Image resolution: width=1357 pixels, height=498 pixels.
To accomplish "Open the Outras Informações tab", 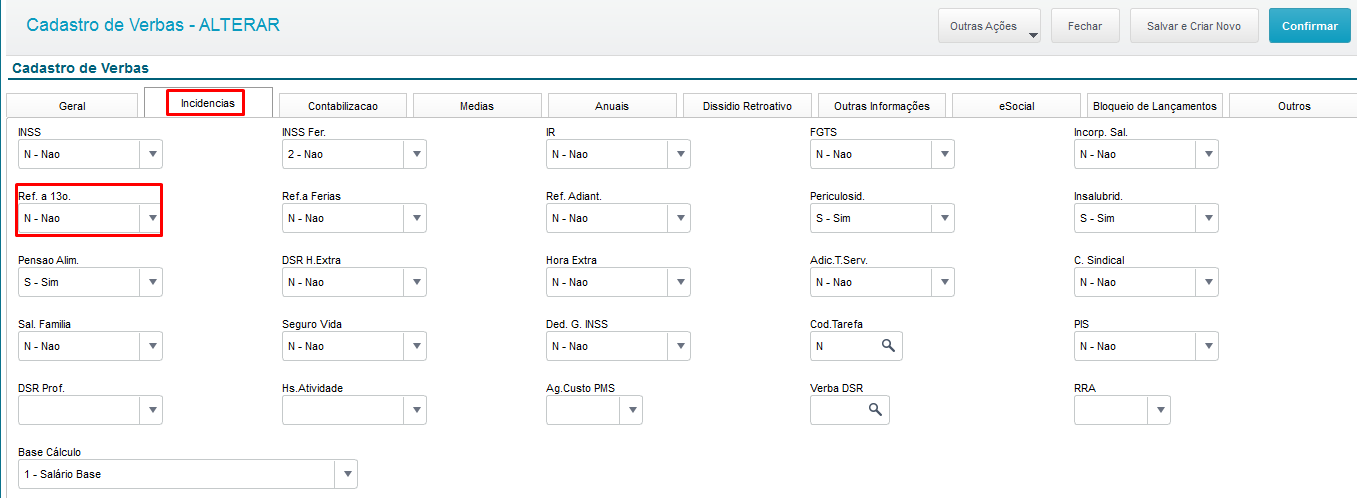I will coord(882,106).
